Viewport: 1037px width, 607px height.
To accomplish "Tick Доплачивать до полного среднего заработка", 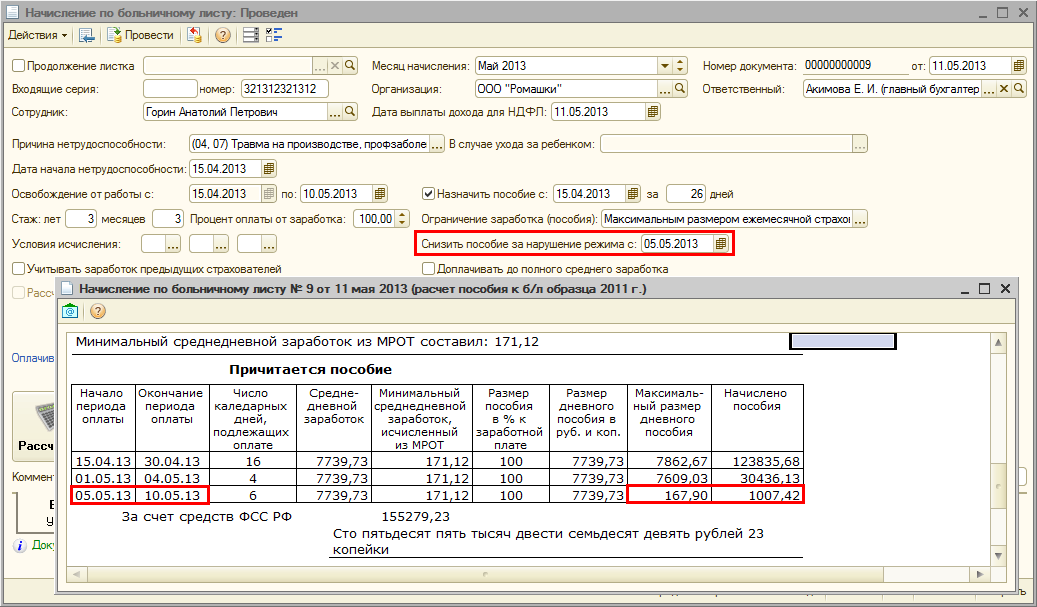I will click(429, 269).
